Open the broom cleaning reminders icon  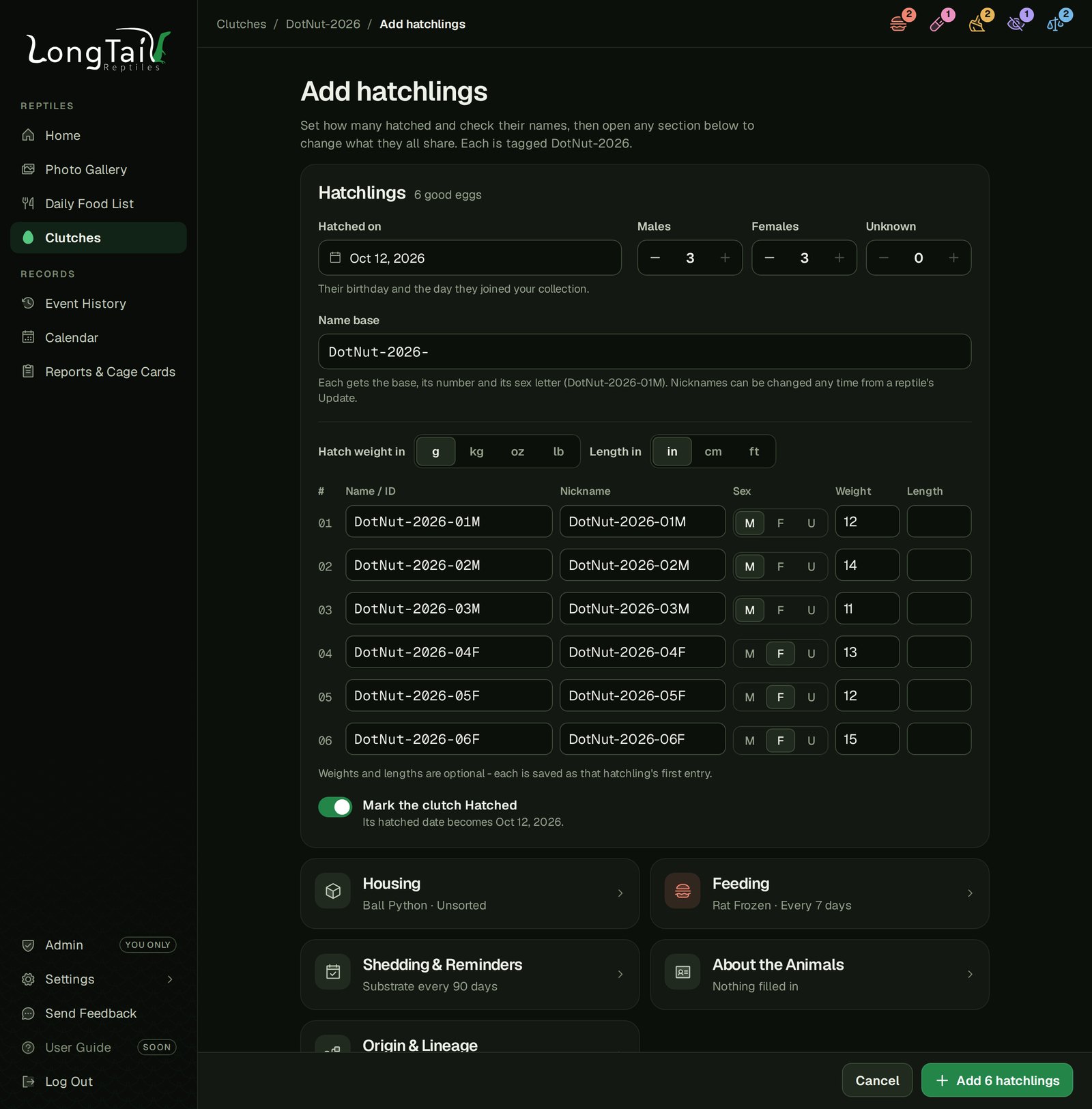(x=978, y=24)
